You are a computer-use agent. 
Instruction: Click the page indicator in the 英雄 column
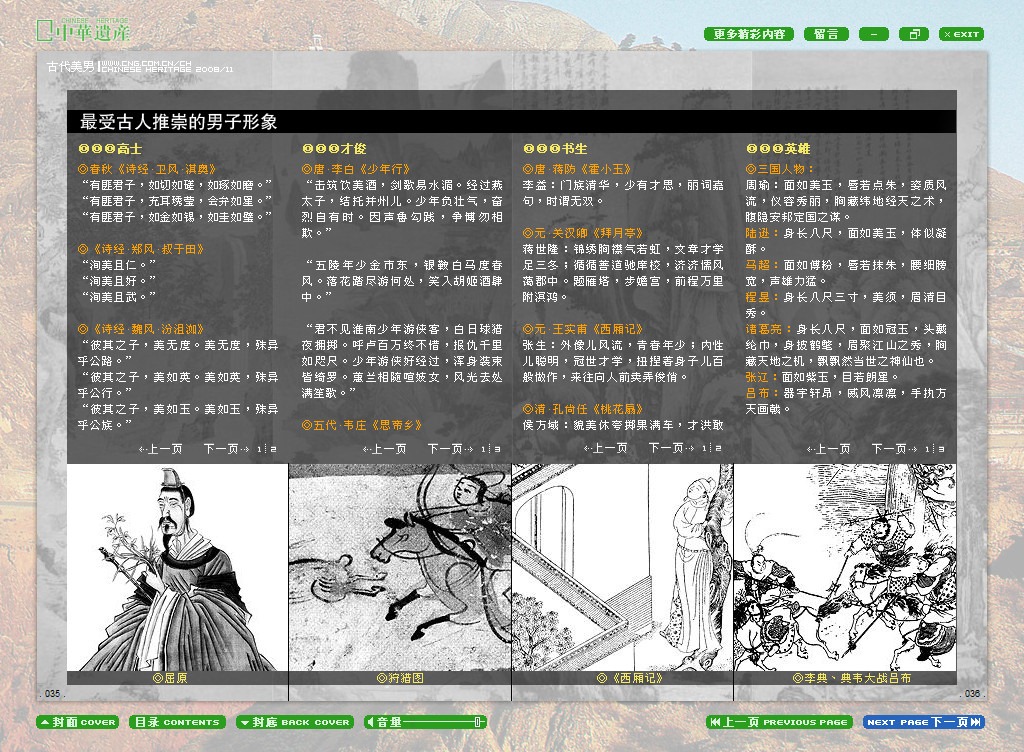coord(935,449)
